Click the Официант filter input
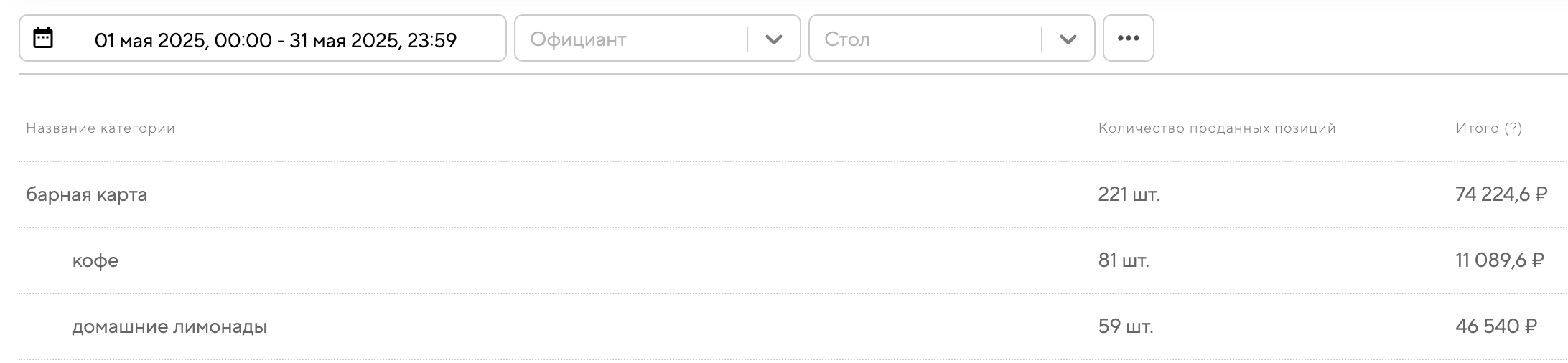The width and height of the screenshot is (1568, 363). coord(632,39)
